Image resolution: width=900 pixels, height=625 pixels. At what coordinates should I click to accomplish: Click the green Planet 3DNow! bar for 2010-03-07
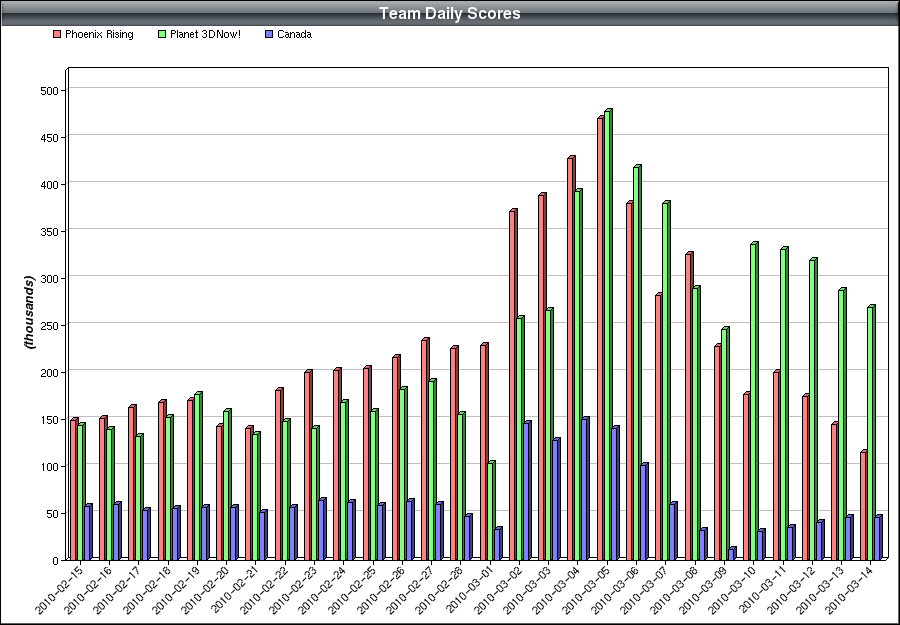(x=666, y=381)
